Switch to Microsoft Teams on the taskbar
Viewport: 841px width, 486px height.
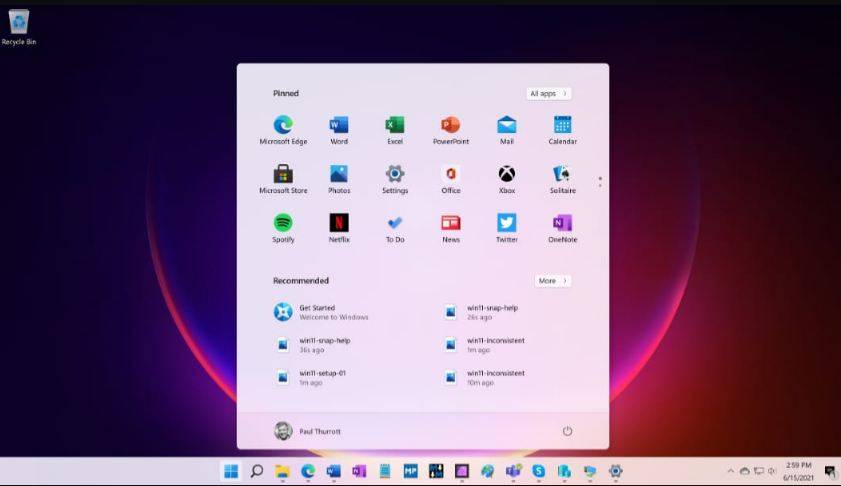pyautogui.click(x=513, y=471)
